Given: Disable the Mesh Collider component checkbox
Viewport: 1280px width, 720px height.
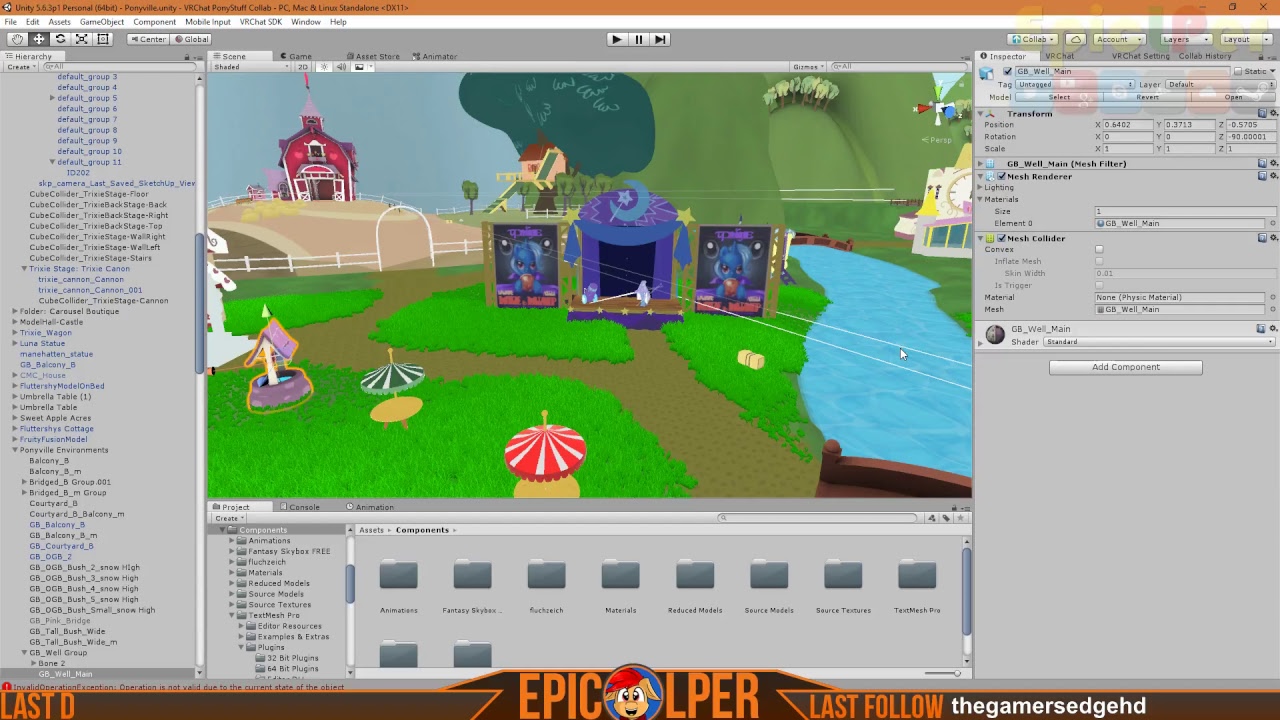Looking at the screenshot, I should [x=1001, y=238].
